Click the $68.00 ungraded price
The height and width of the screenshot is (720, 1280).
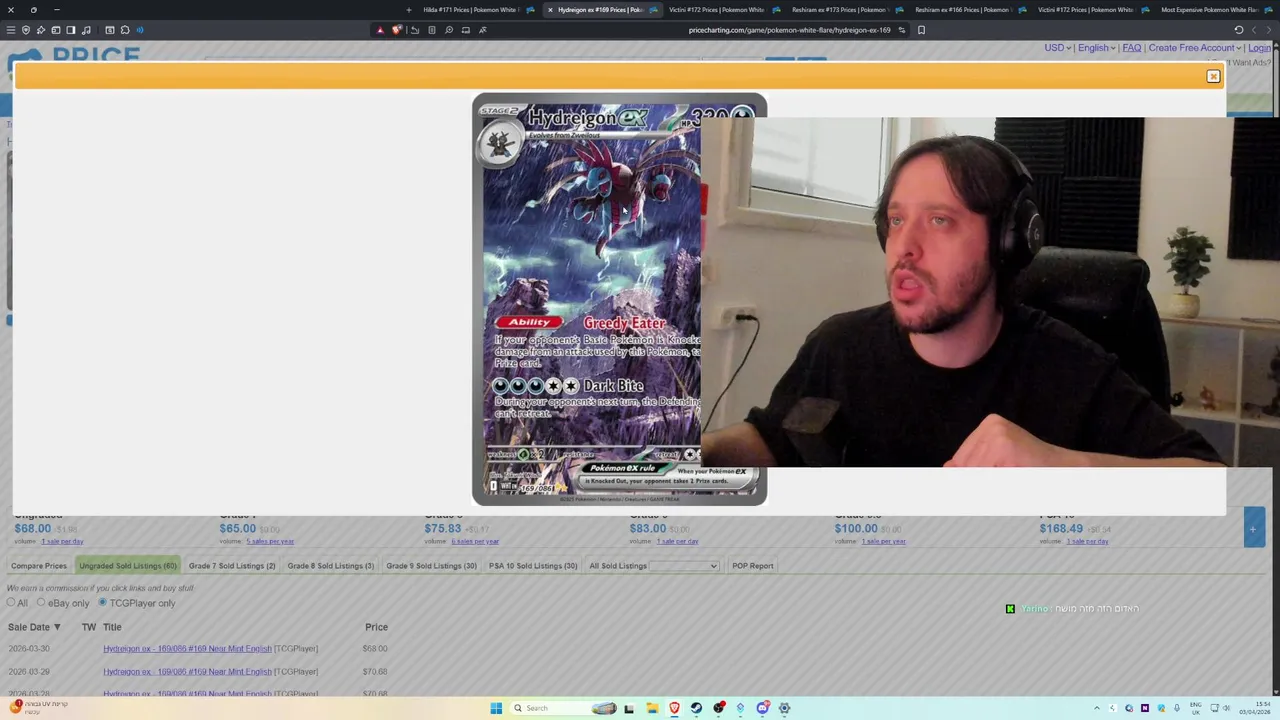[x=32, y=529]
